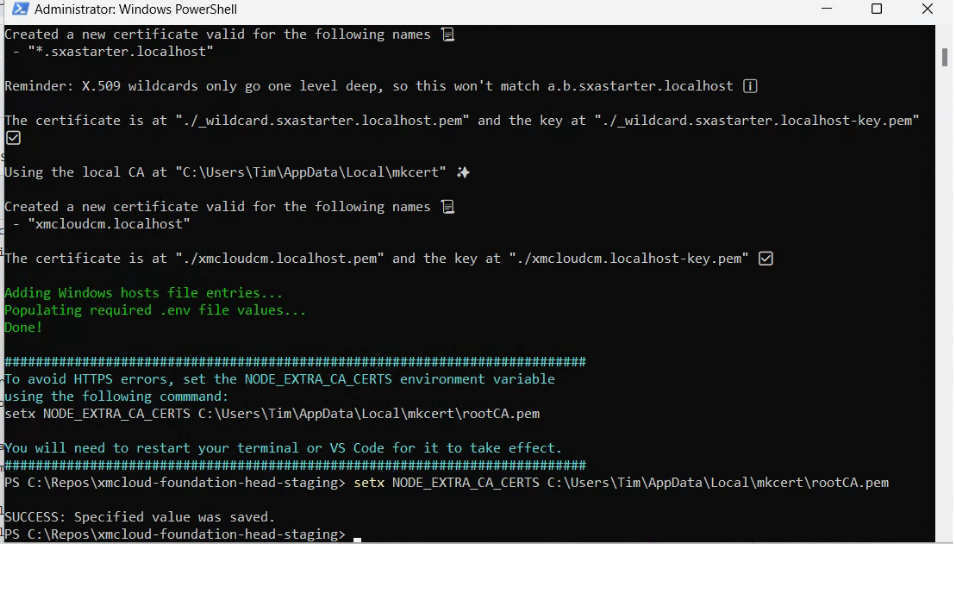Image resolution: width=954 pixels, height=611 pixels.
Task: Click the "Administrator: Windows PowerShell" title text
Action: coord(135,10)
